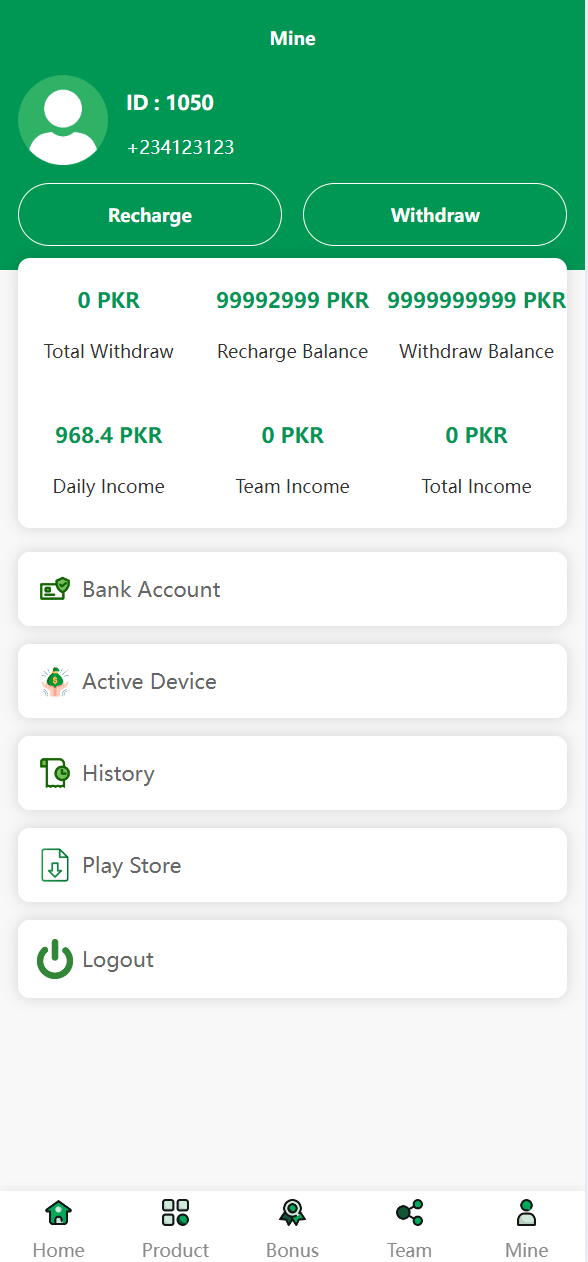
Task: Open the Bank Account menu row
Action: coord(292,589)
